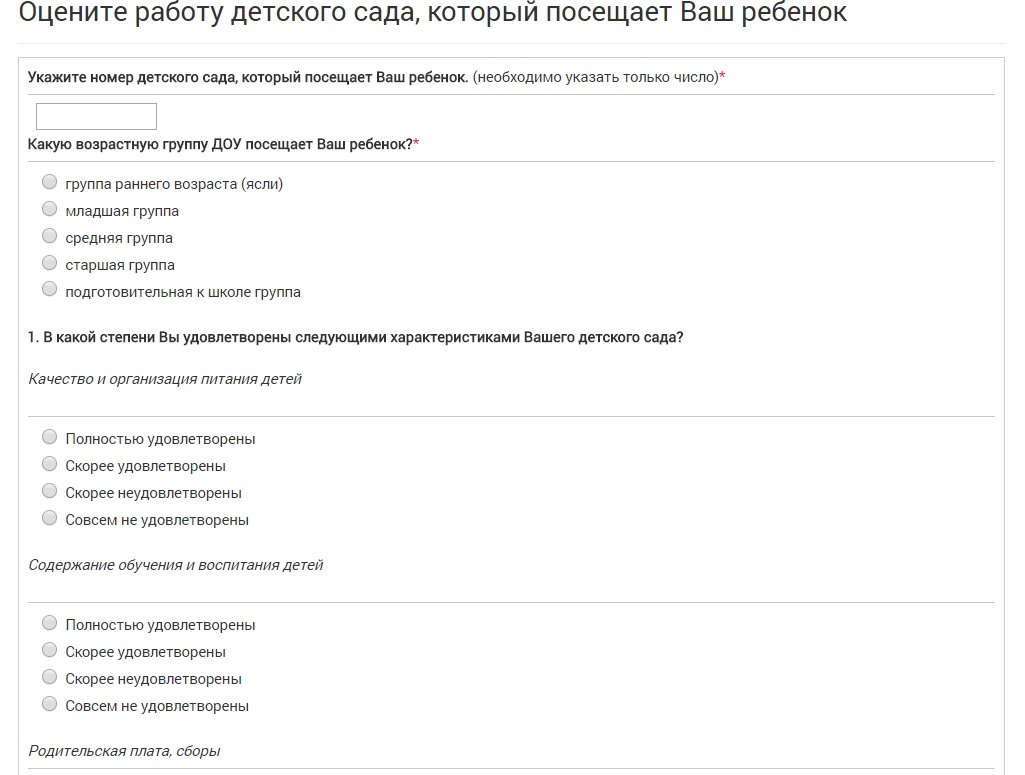Select 'средняя группа' age group option
The width and height of the screenshot is (1025, 775).
coord(50,235)
